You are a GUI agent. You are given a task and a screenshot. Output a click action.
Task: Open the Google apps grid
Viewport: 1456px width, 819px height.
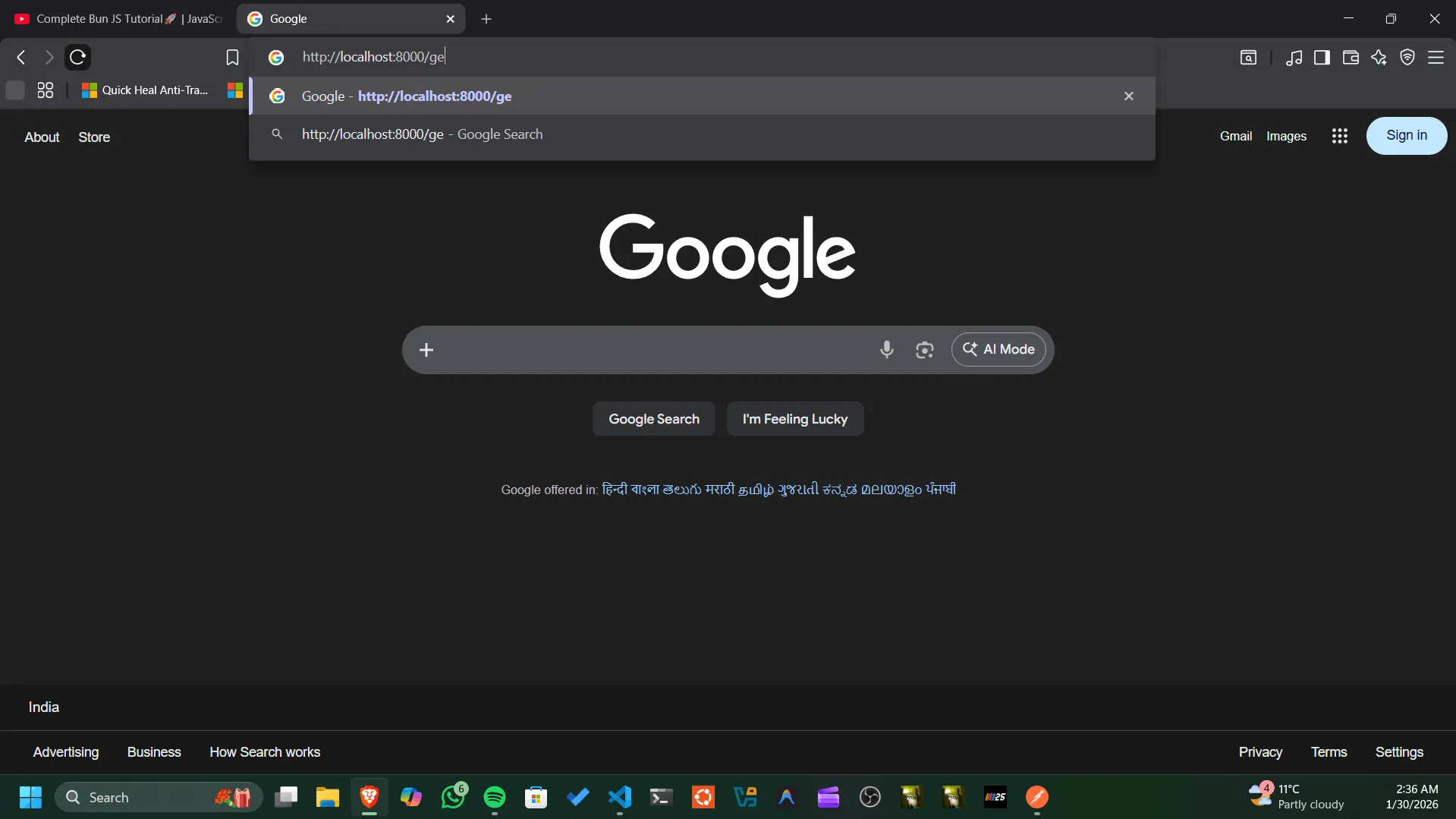(x=1339, y=136)
